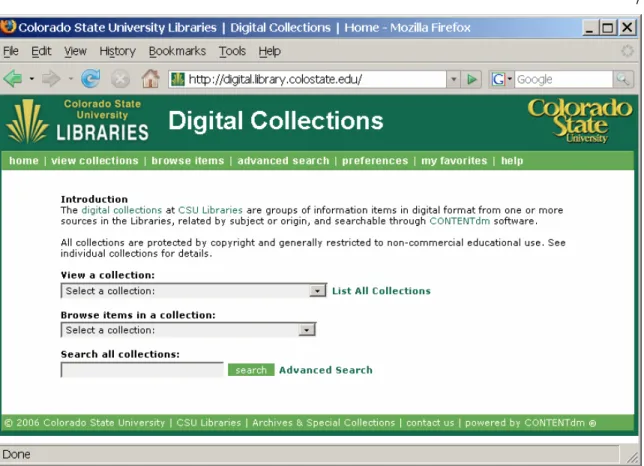
Task: Follow the CSU Libraries intro link
Action: click(x=210, y=210)
